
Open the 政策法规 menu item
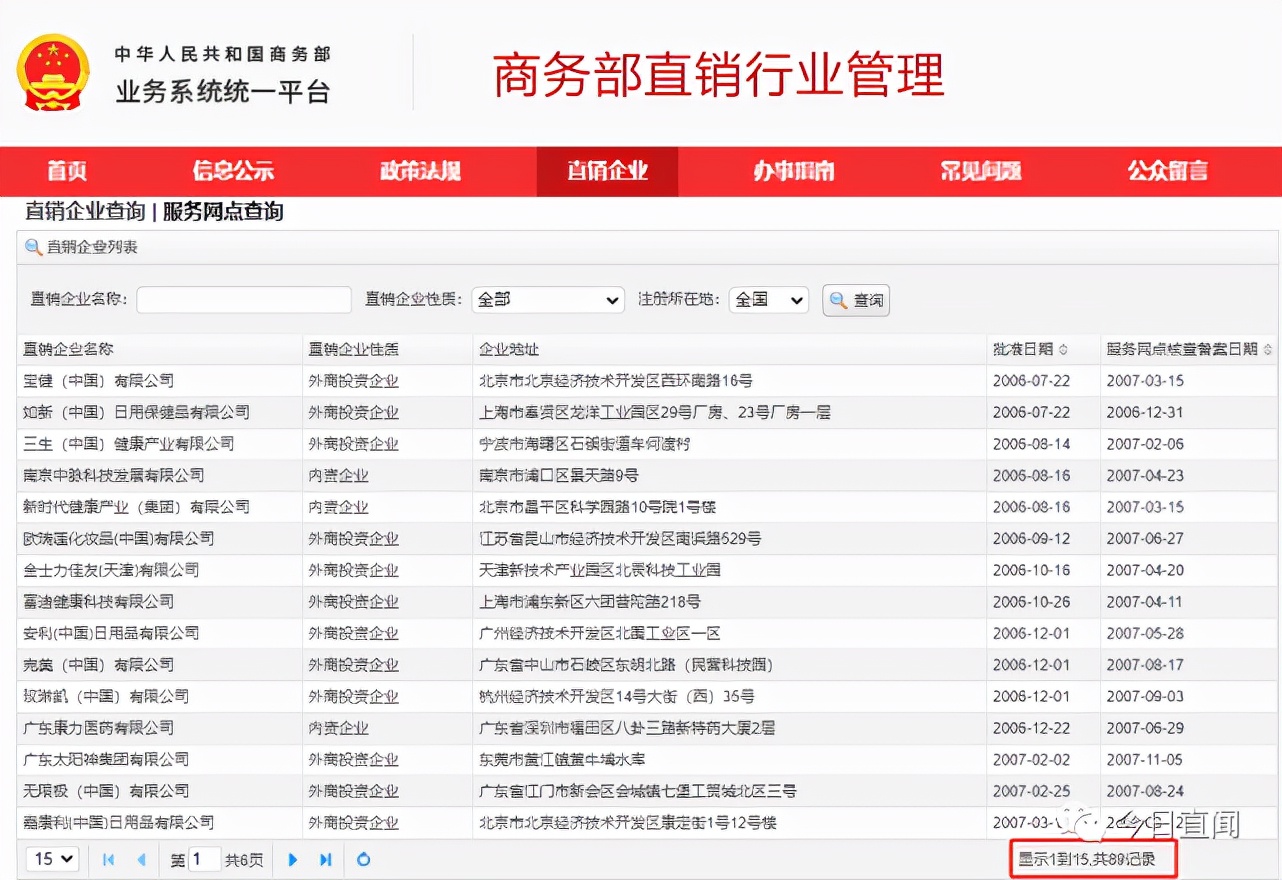pos(420,171)
